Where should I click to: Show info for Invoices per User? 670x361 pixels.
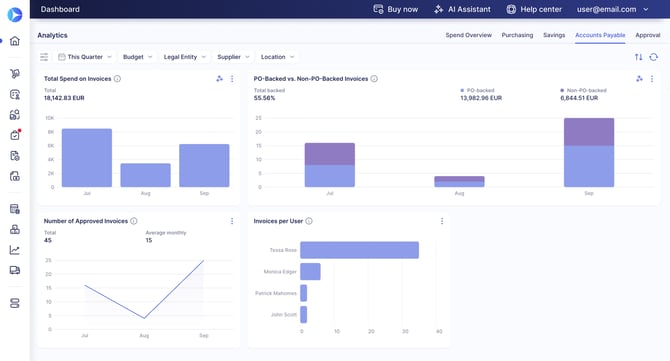click(x=309, y=221)
